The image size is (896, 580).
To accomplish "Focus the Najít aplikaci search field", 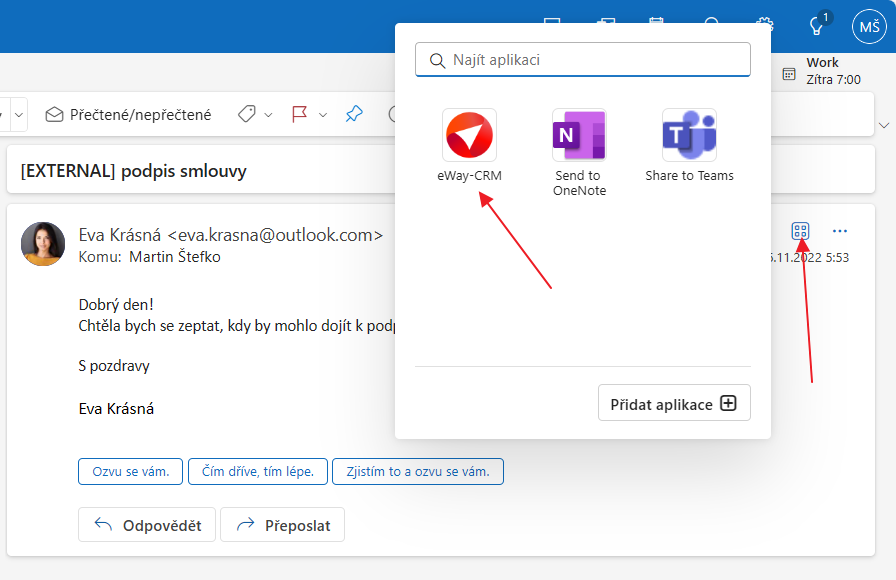I will click(x=583, y=59).
